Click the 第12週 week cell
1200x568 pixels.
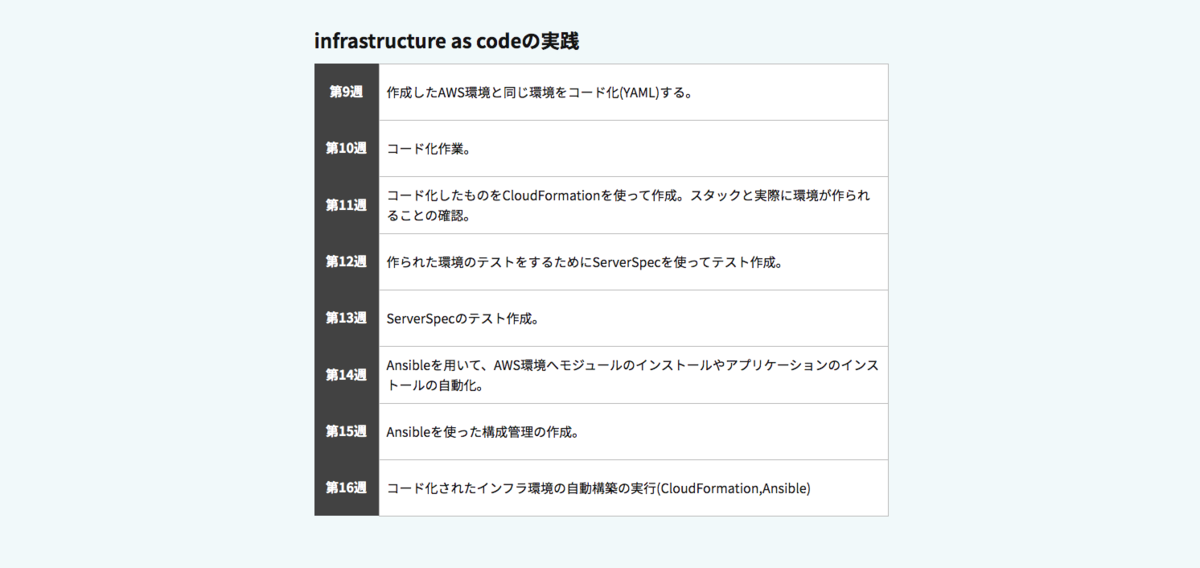[346, 262]
